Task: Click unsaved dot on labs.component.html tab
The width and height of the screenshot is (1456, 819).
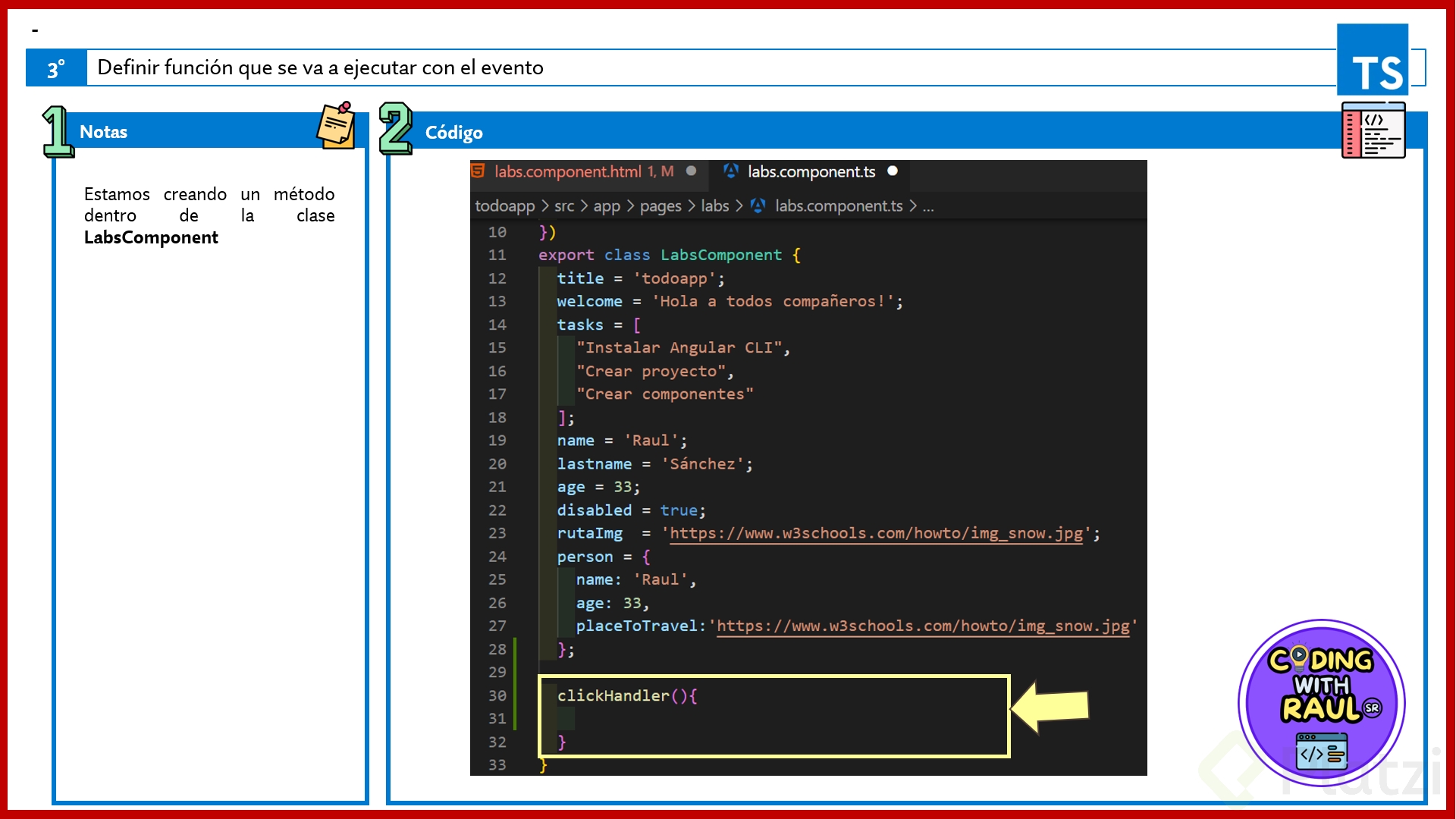Action: [x=691, y=171]
